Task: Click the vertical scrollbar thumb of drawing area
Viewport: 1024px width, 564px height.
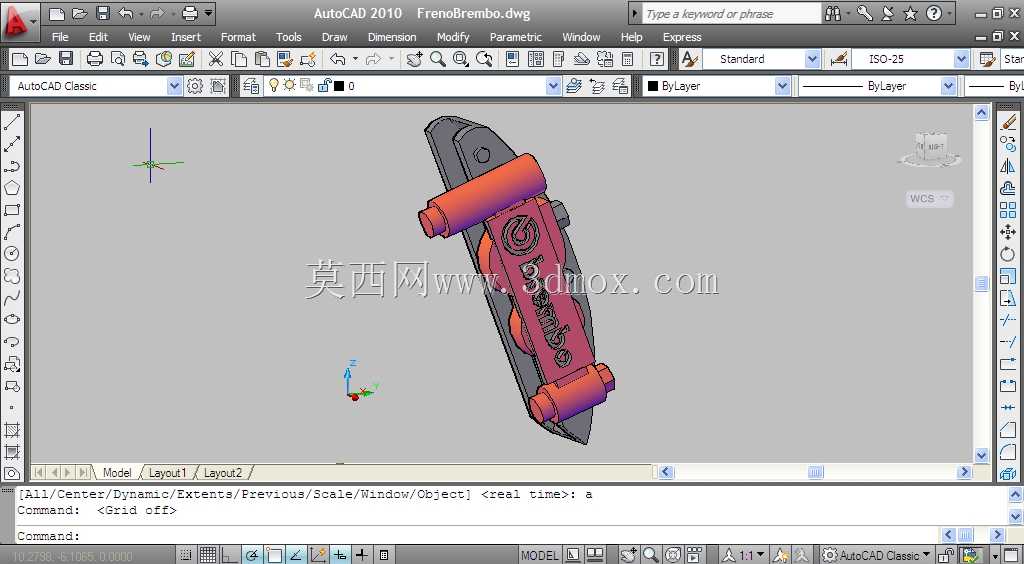Action: click(982, 283)
